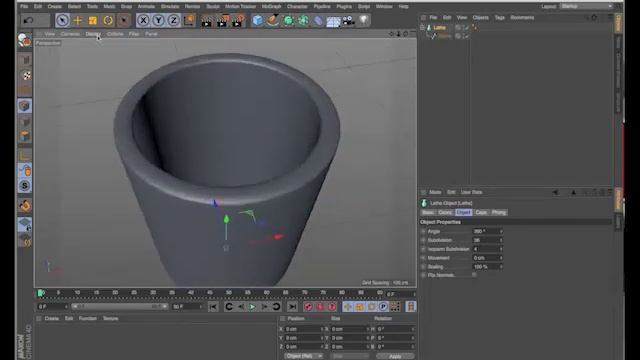
Task: Select Model mode cube icon
Action: click(x=25, y=106)
